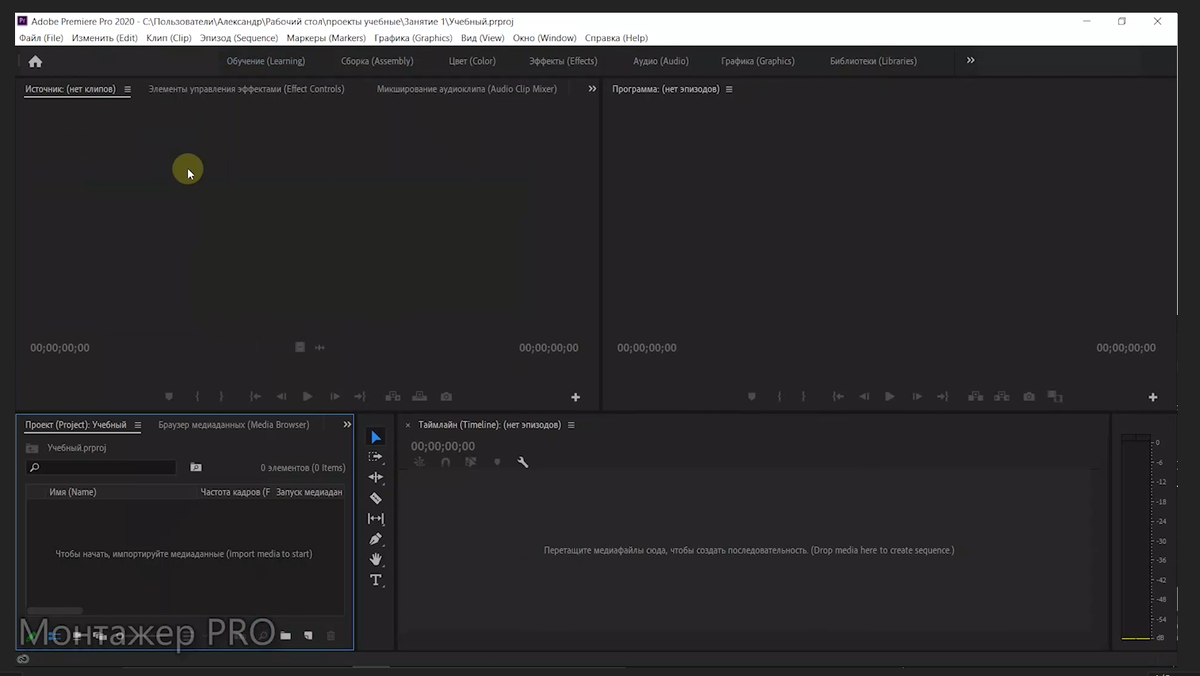Go to the Home screen icon

(x=35, y=61)
